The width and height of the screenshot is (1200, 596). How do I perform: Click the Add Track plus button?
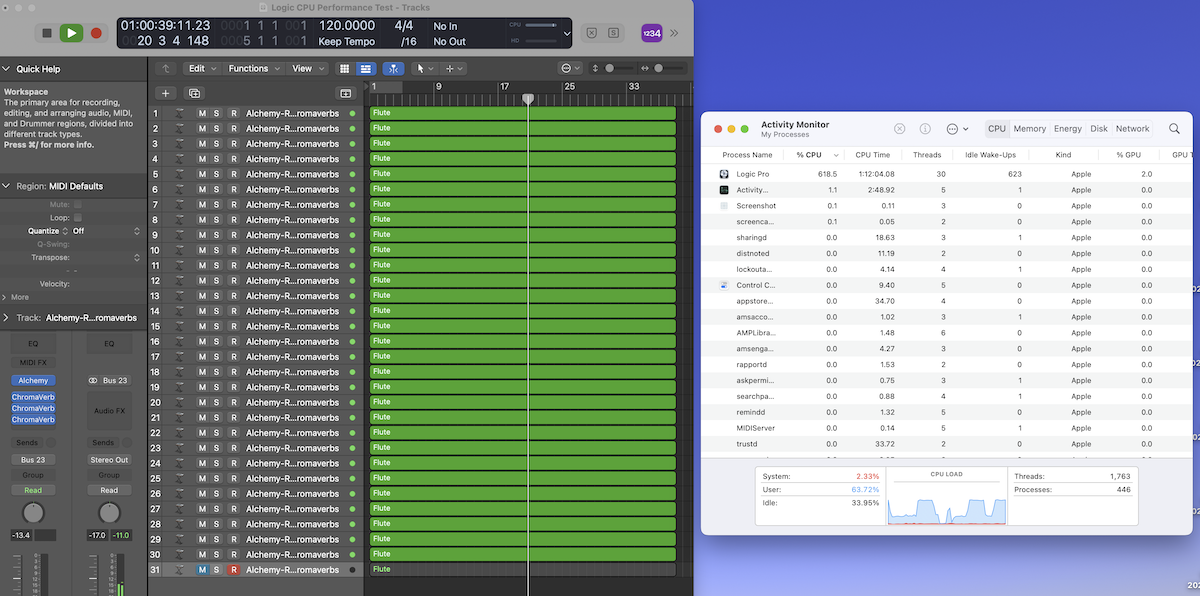[x=166, y=93]
